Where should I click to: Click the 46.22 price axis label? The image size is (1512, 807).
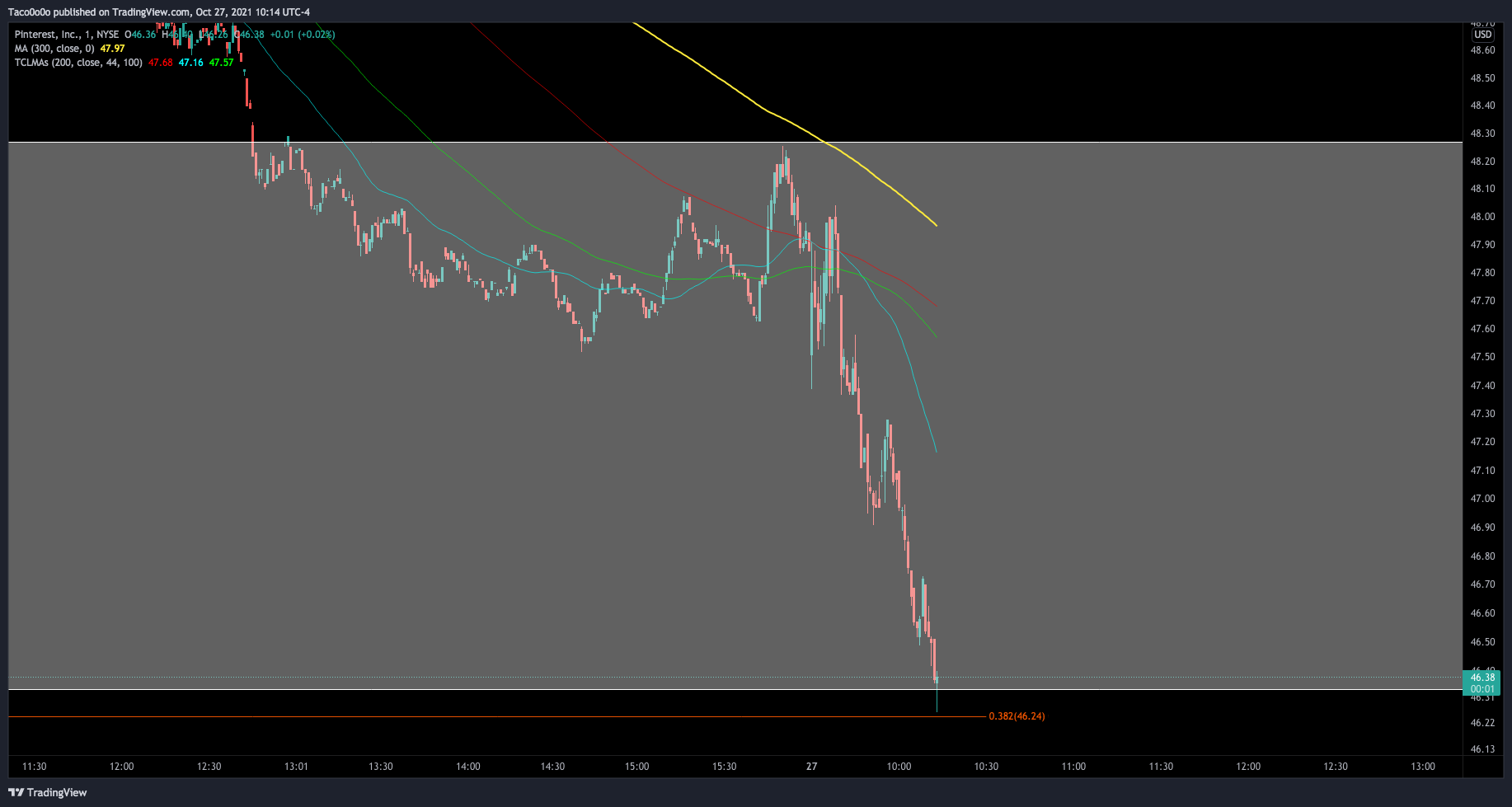point(1482,723)
